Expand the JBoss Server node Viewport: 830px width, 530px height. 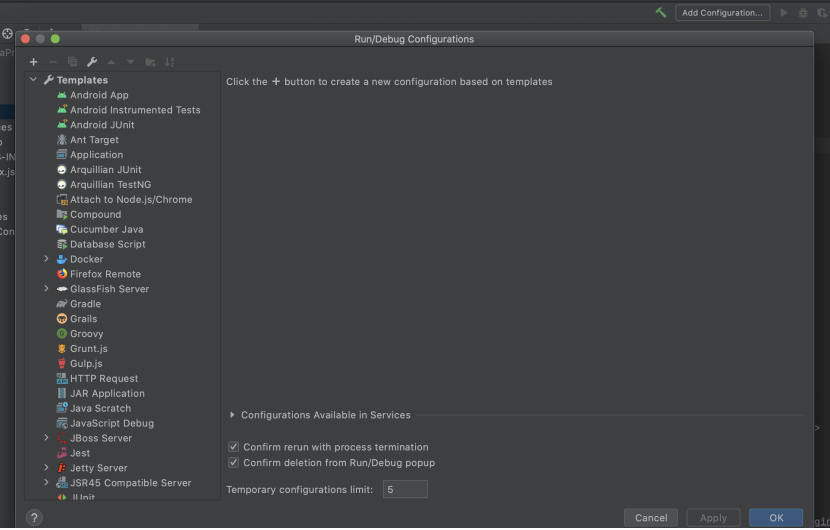coord(47,438)
